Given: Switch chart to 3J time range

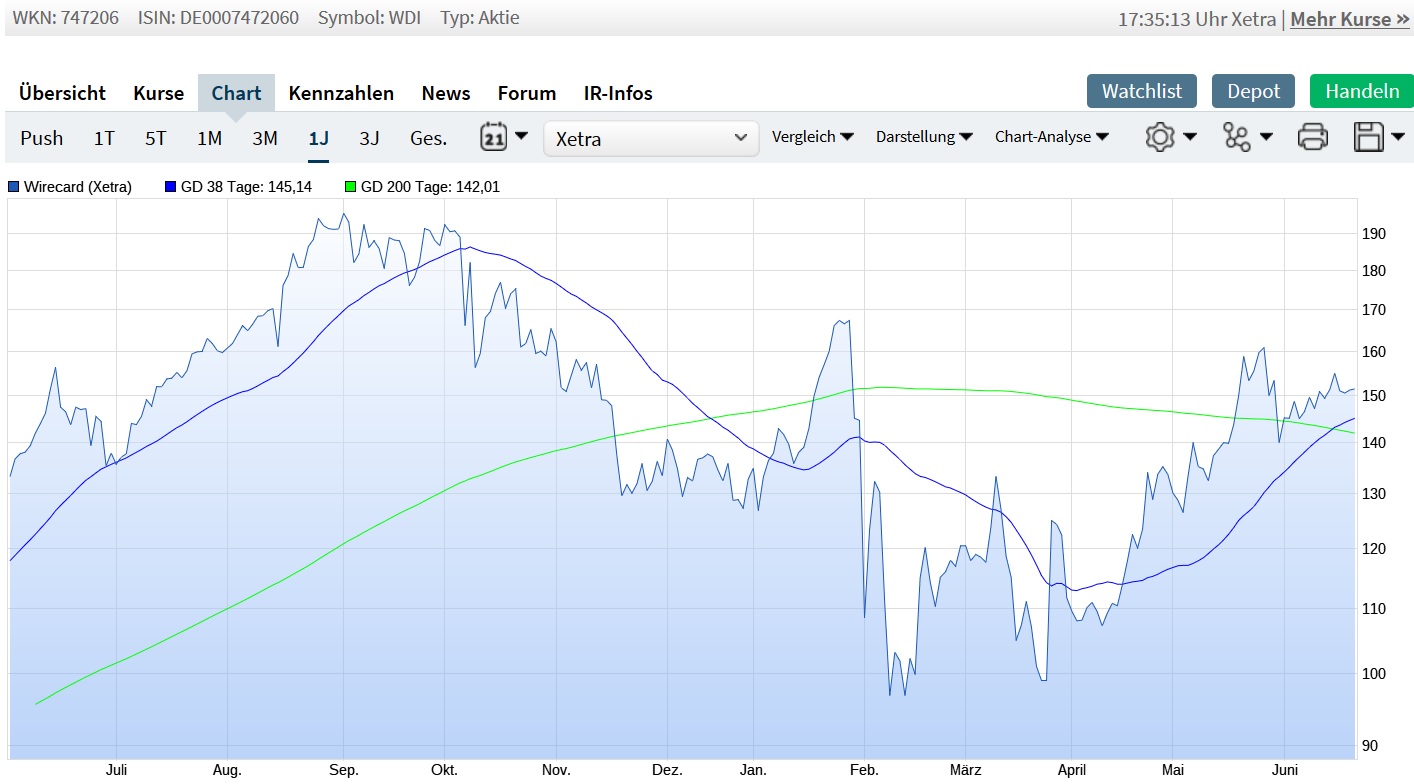Looking at the screenshot, I should (x=368, y=138).
